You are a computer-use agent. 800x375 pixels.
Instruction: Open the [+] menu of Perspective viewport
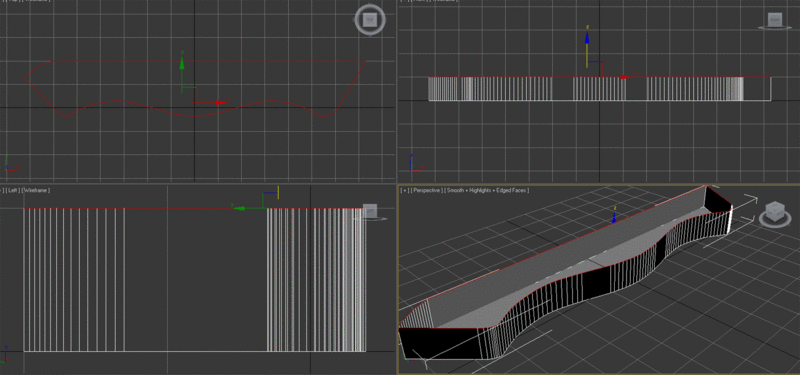click(405, 190)
